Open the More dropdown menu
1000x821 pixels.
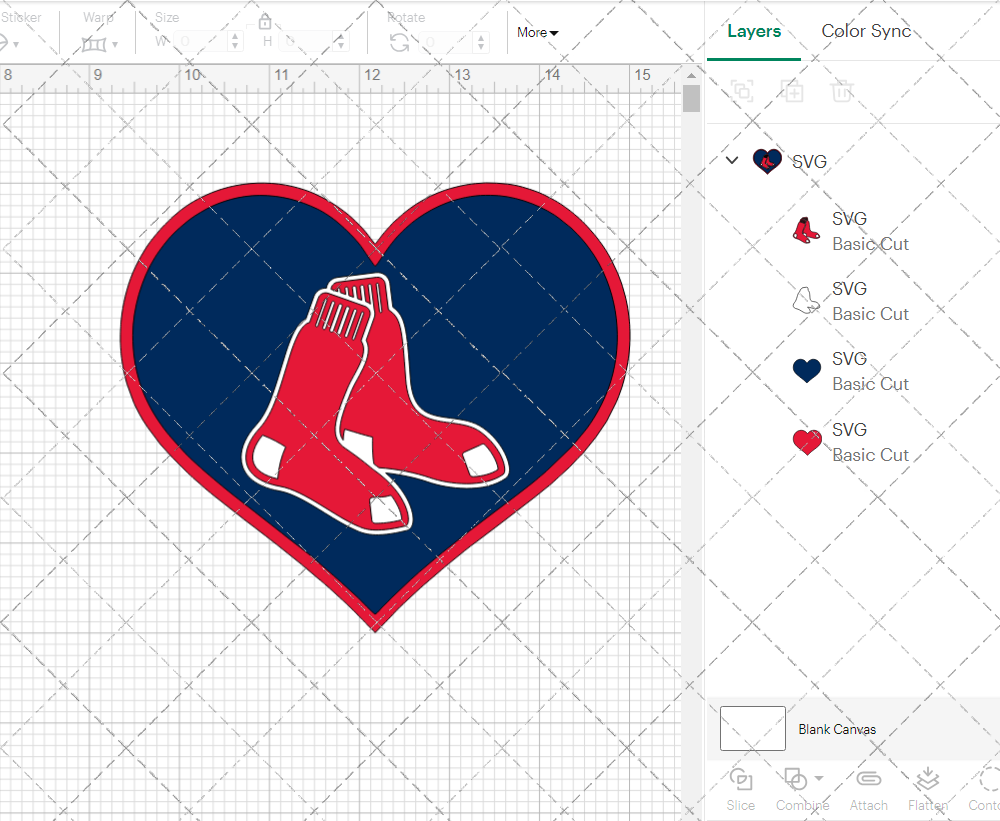[538, 33]
